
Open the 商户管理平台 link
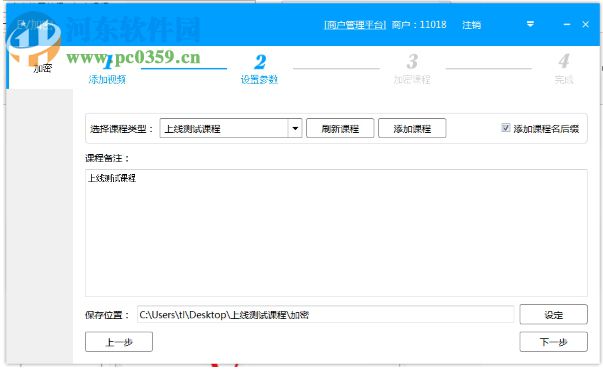pos(355,25)
